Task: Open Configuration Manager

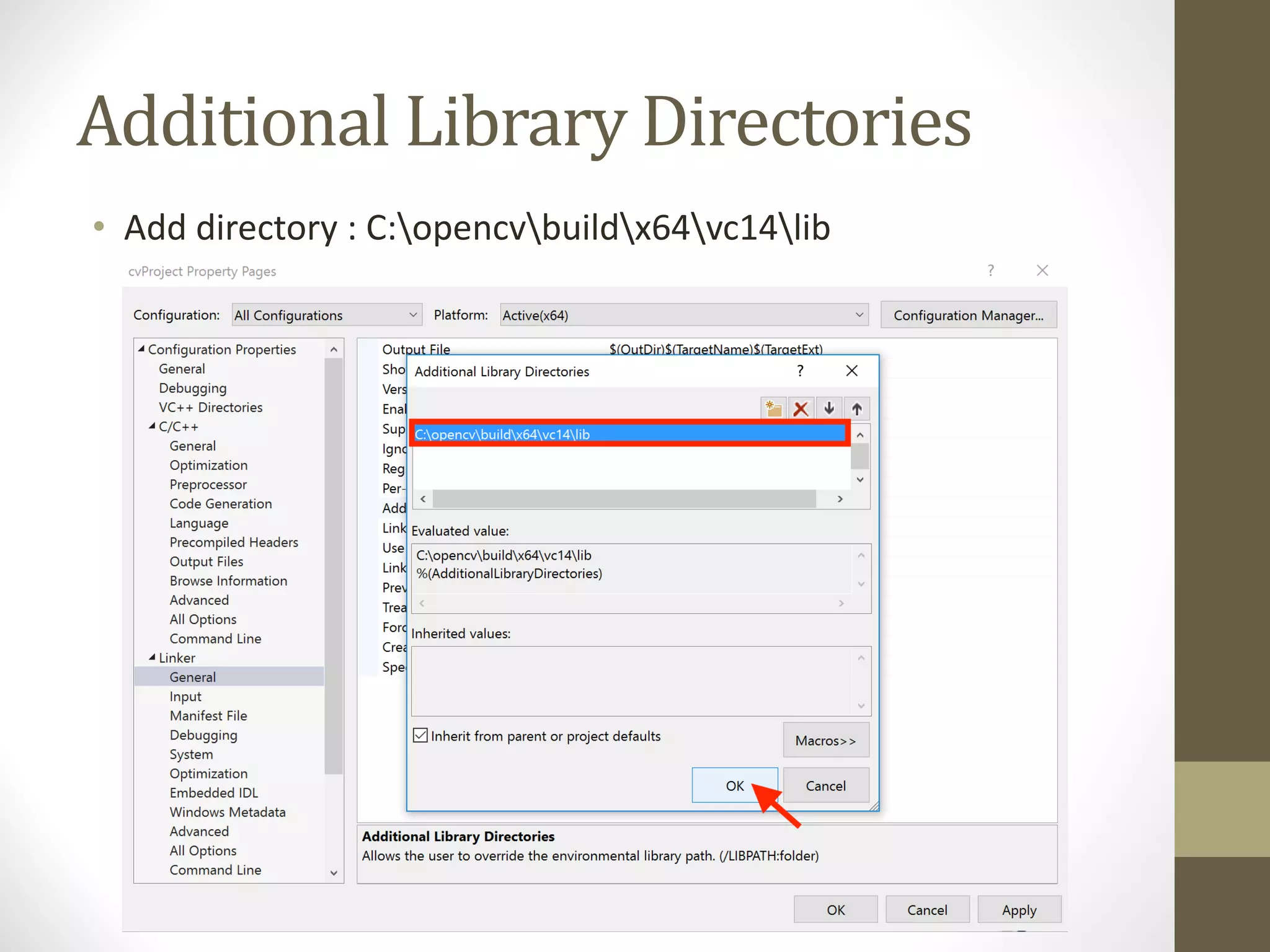Action: point(968,315)
